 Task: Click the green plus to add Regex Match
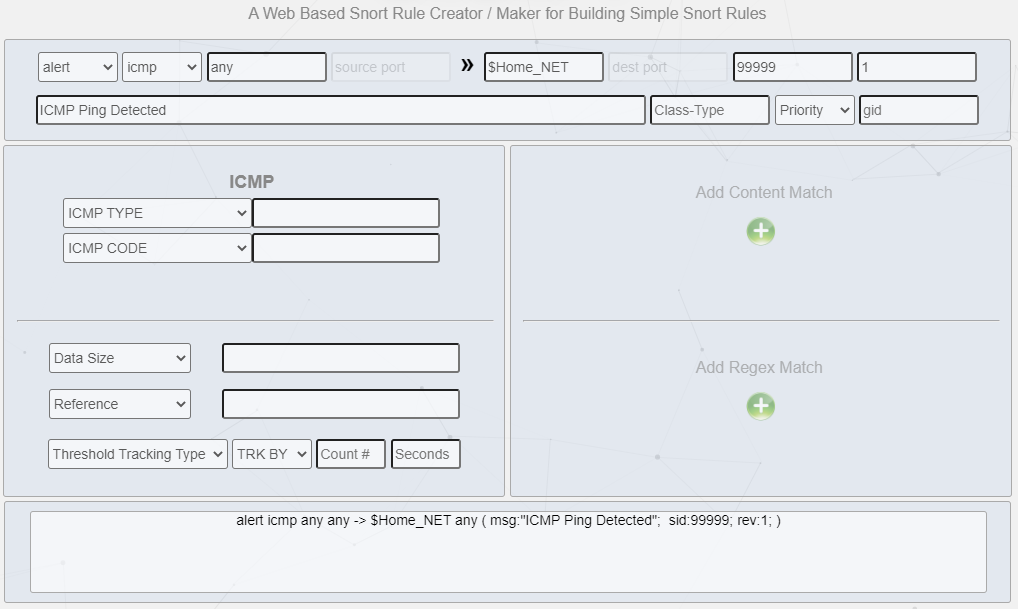click(761, 406)
